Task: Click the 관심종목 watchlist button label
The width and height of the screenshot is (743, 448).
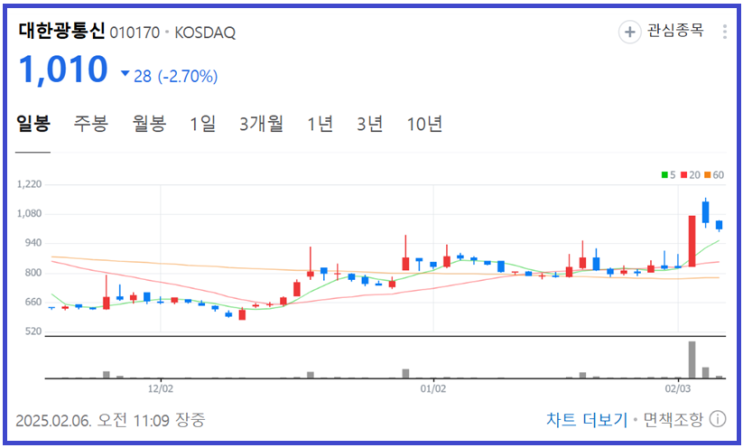Action: click(675, 31)
